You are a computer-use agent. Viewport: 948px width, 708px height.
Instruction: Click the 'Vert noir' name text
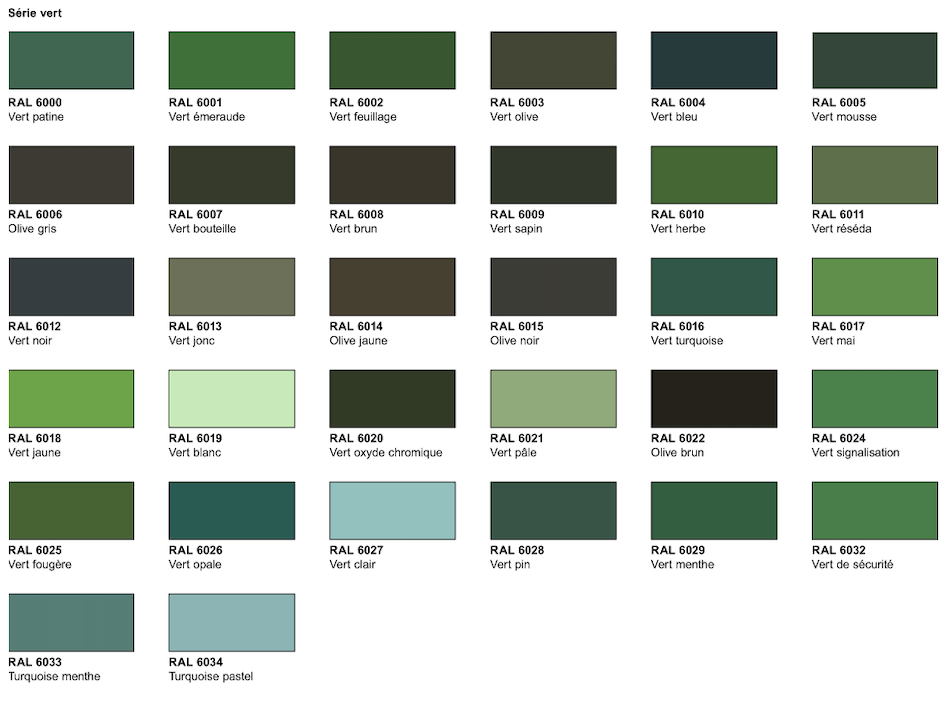(30, 340)
